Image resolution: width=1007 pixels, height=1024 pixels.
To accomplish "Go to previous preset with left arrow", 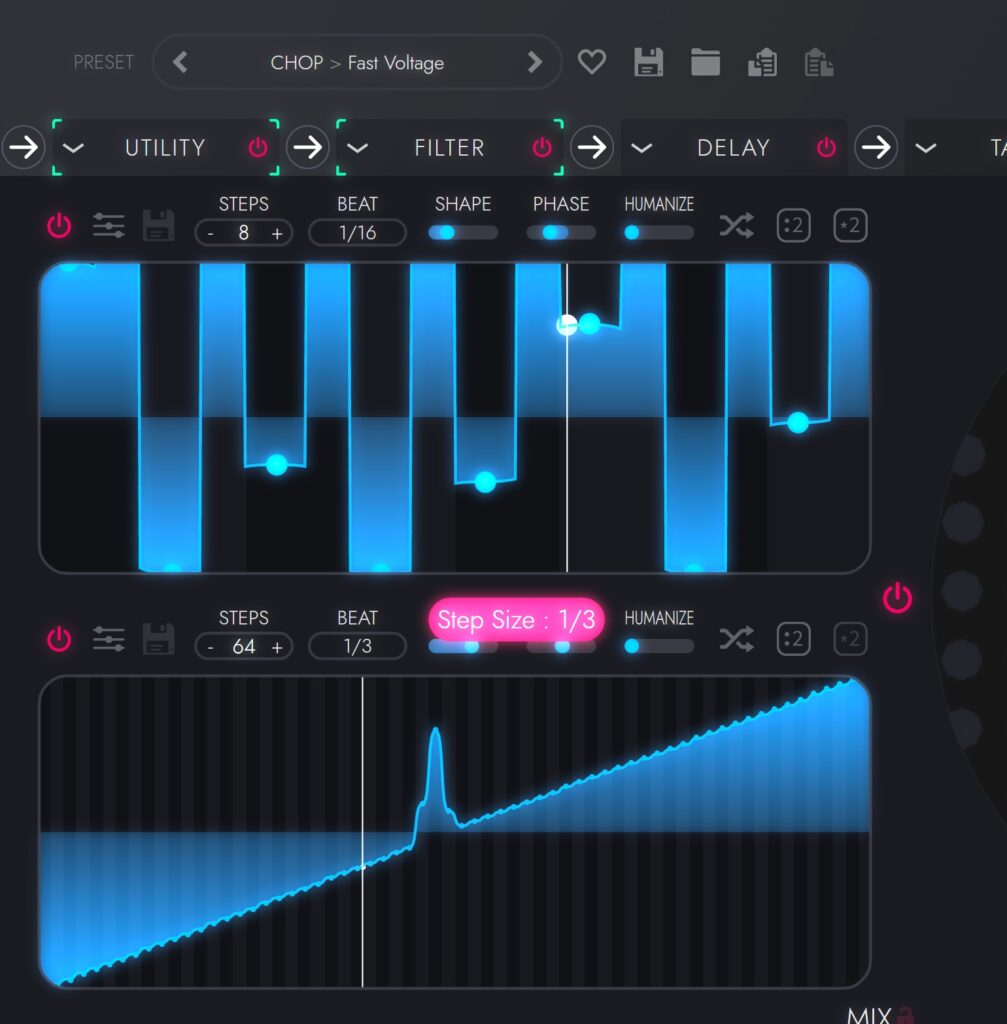I will tap(180, 63).
